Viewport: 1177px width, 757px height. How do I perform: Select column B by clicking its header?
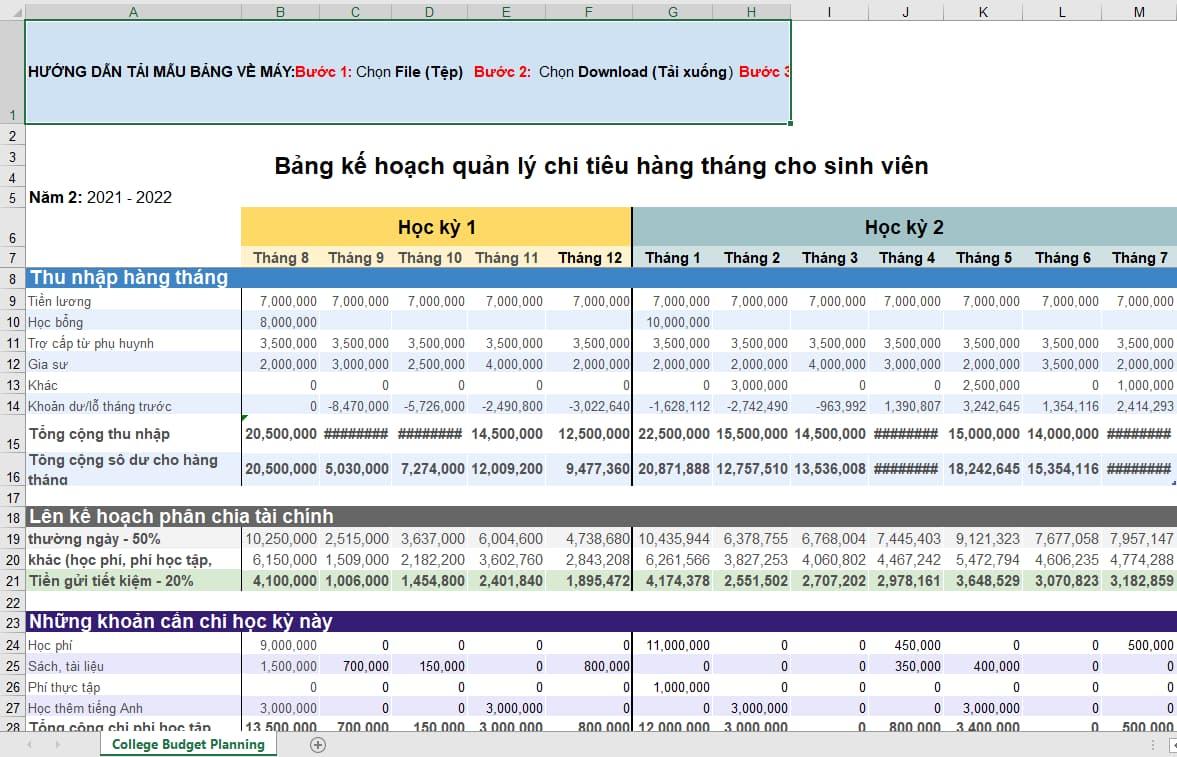(280, 12)
